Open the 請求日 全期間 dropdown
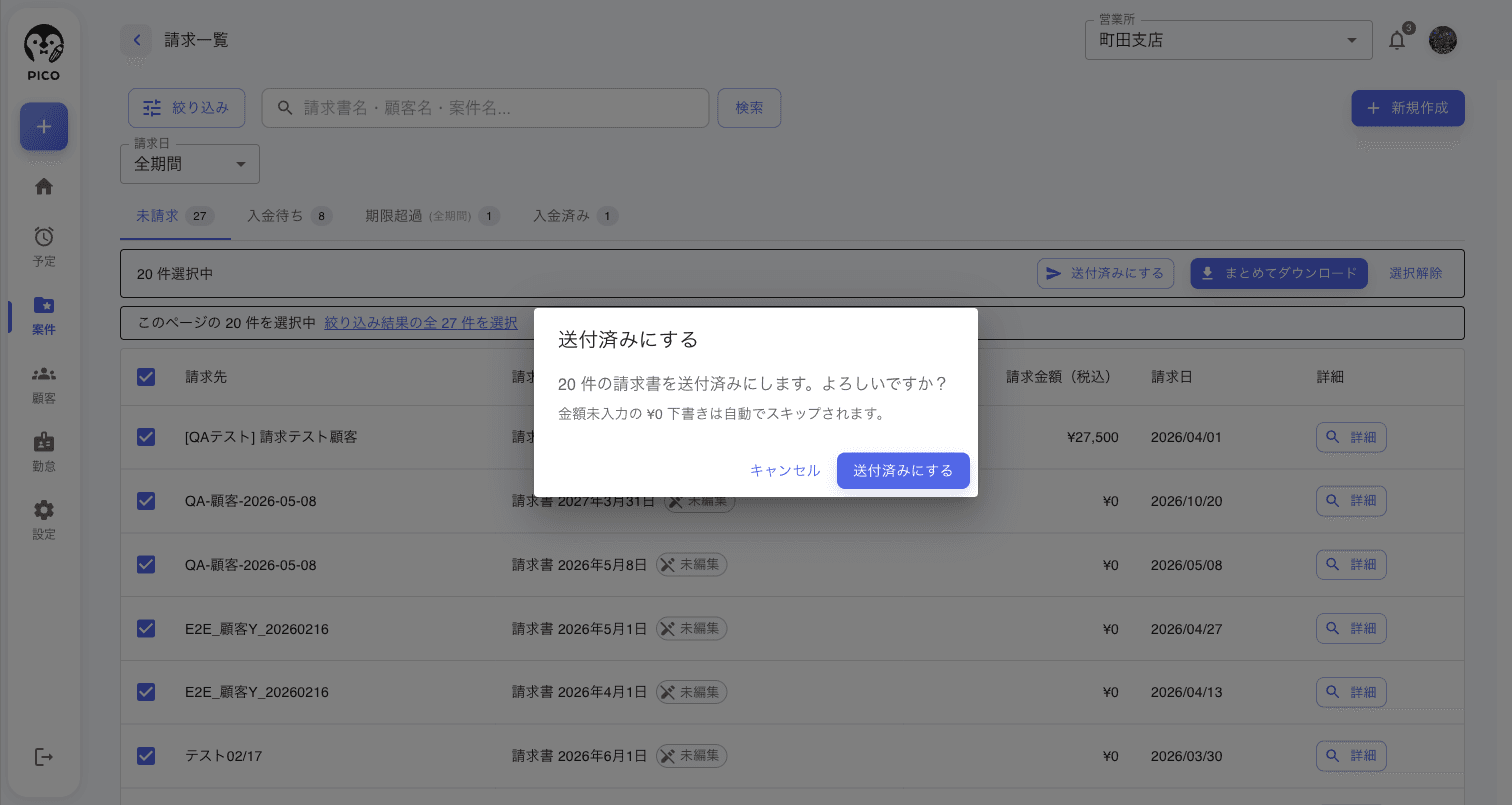The image size is (1512, 805). tap(190, 164)
